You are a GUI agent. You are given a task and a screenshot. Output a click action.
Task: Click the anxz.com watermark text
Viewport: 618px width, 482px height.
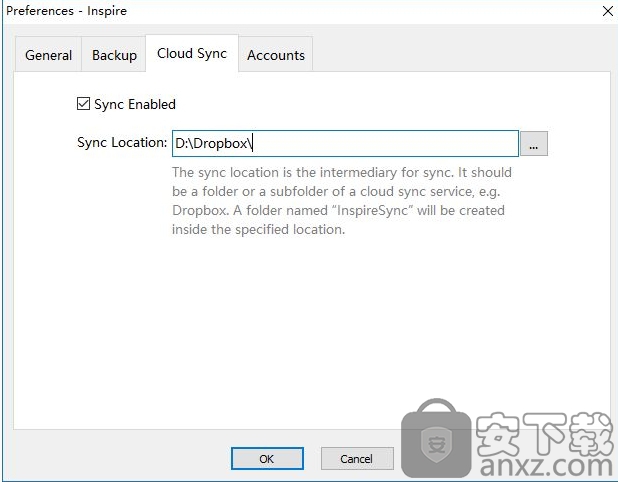pyautogui.click(x=546, y=466)
